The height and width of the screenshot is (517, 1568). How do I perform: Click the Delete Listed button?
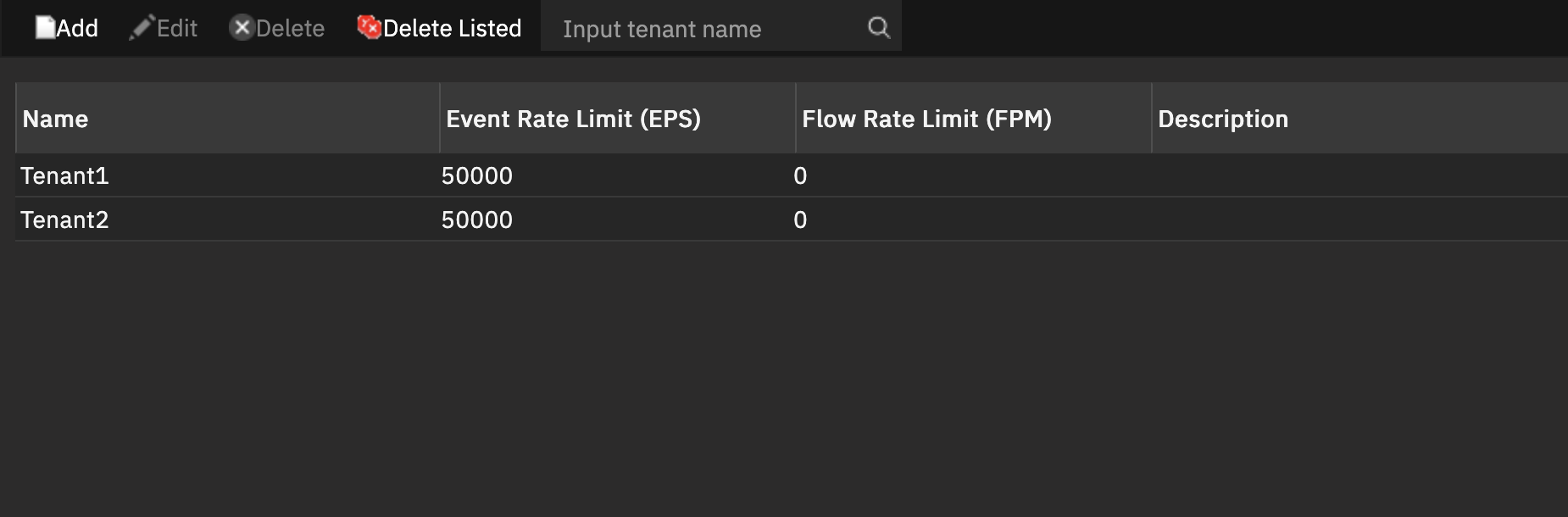tap(441, 28)
